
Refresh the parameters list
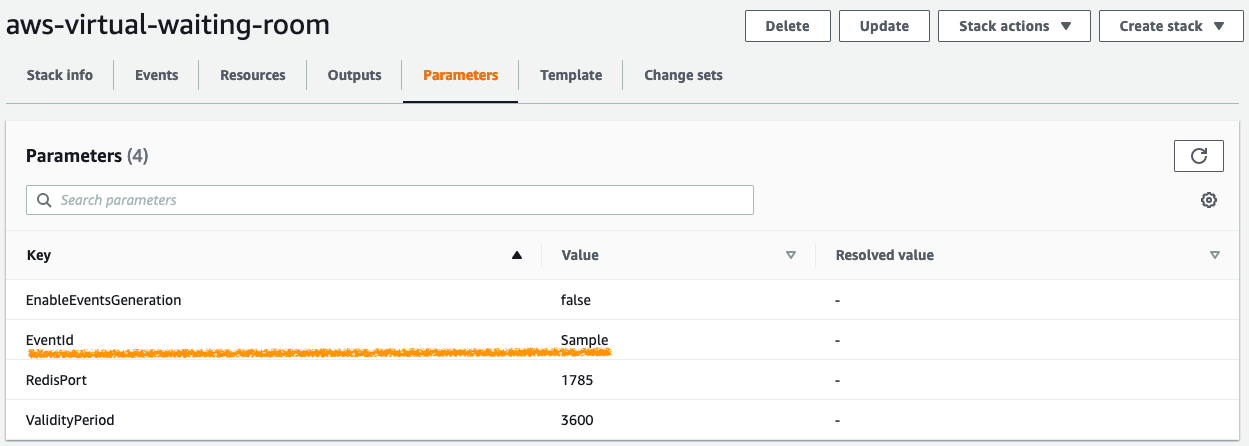(1199, 156)
